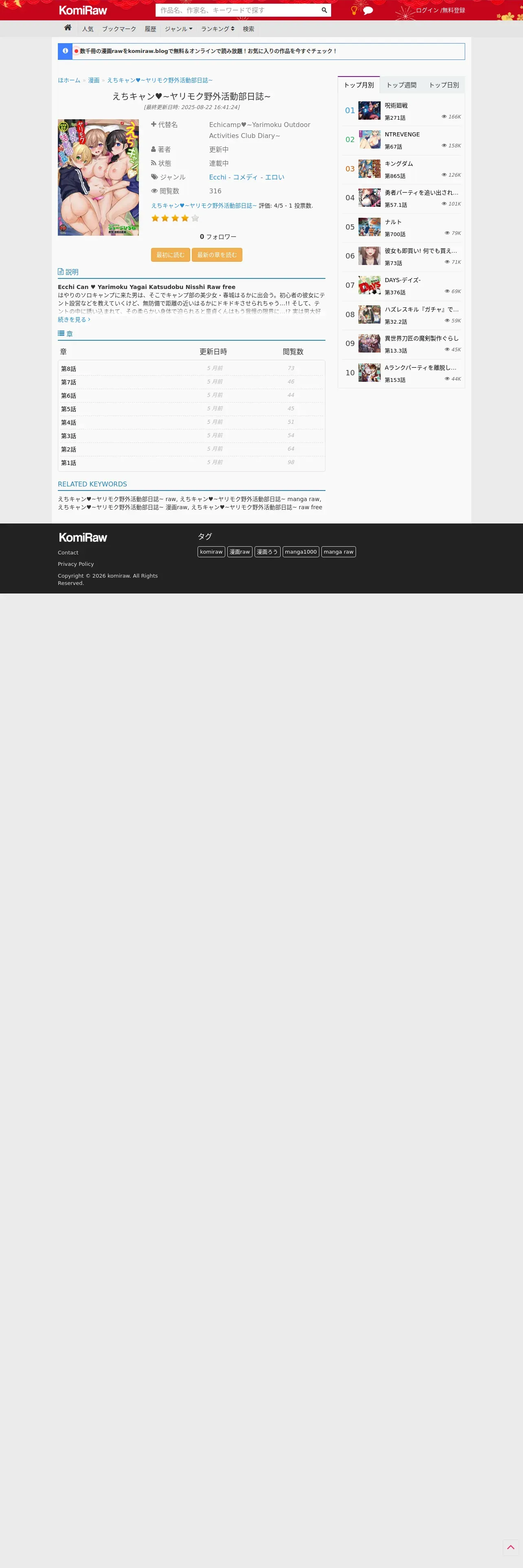This screenshot has width=523, height=1568.
Task: Open the 検索 menu item
Action: tap(248, 29)
